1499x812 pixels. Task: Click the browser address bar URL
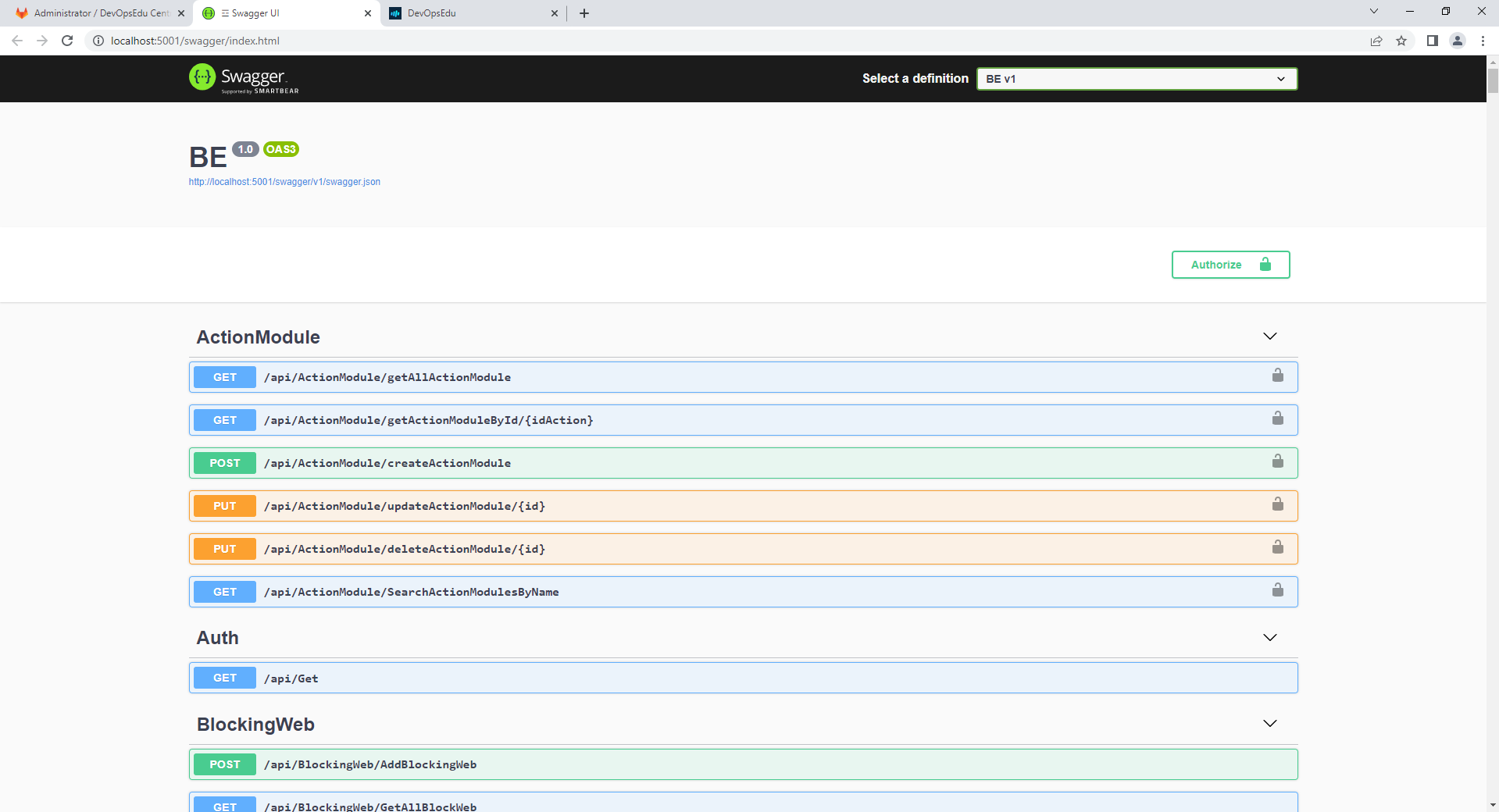tap(195, 41)
